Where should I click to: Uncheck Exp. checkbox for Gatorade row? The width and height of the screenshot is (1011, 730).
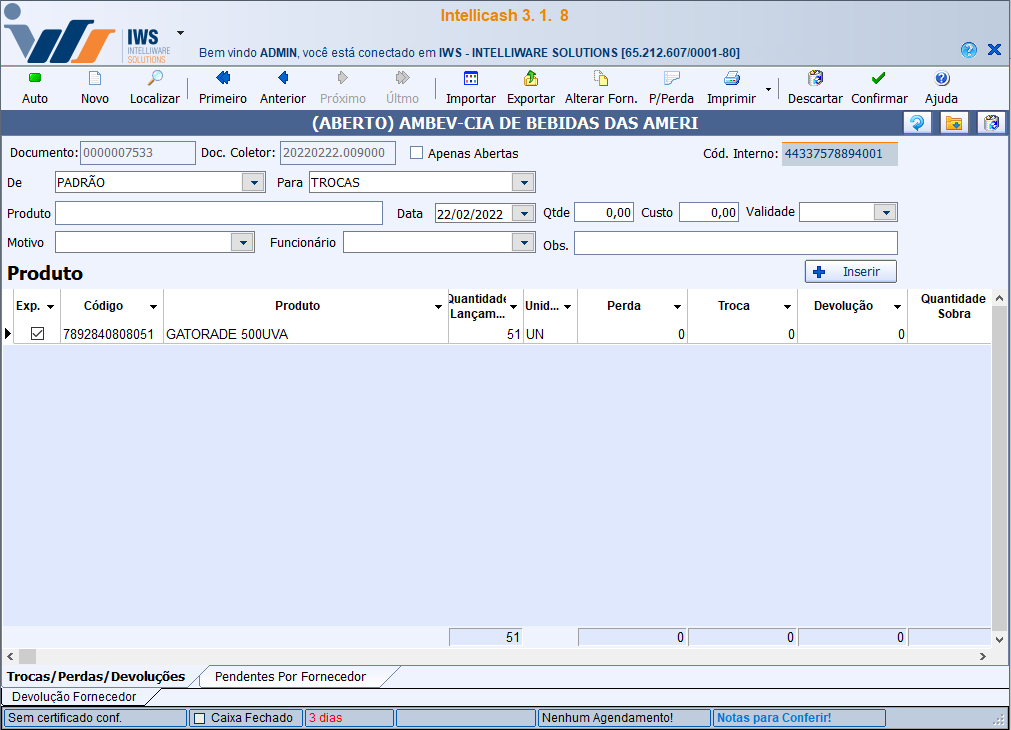click(38, 334)
